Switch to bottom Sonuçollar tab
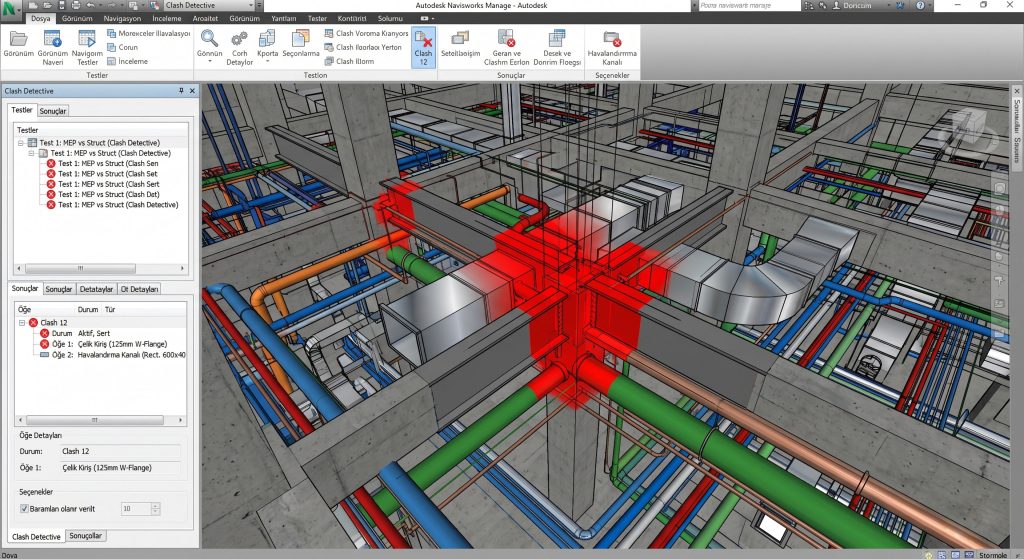The width and height of the screenshot is (1024, 559). click(86, 535)
